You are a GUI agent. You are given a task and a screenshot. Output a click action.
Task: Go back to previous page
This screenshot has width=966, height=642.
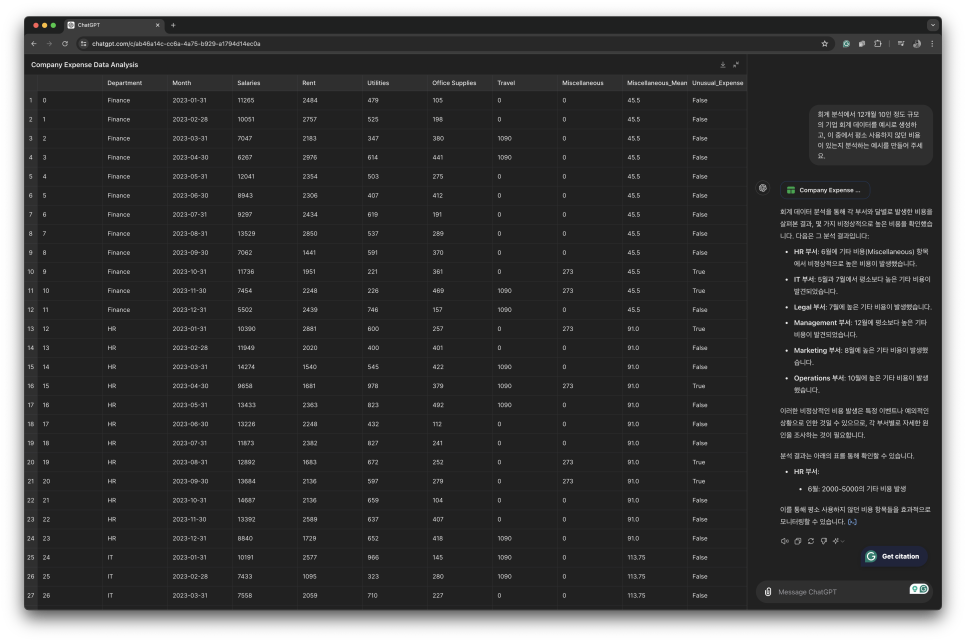[34, 44]
